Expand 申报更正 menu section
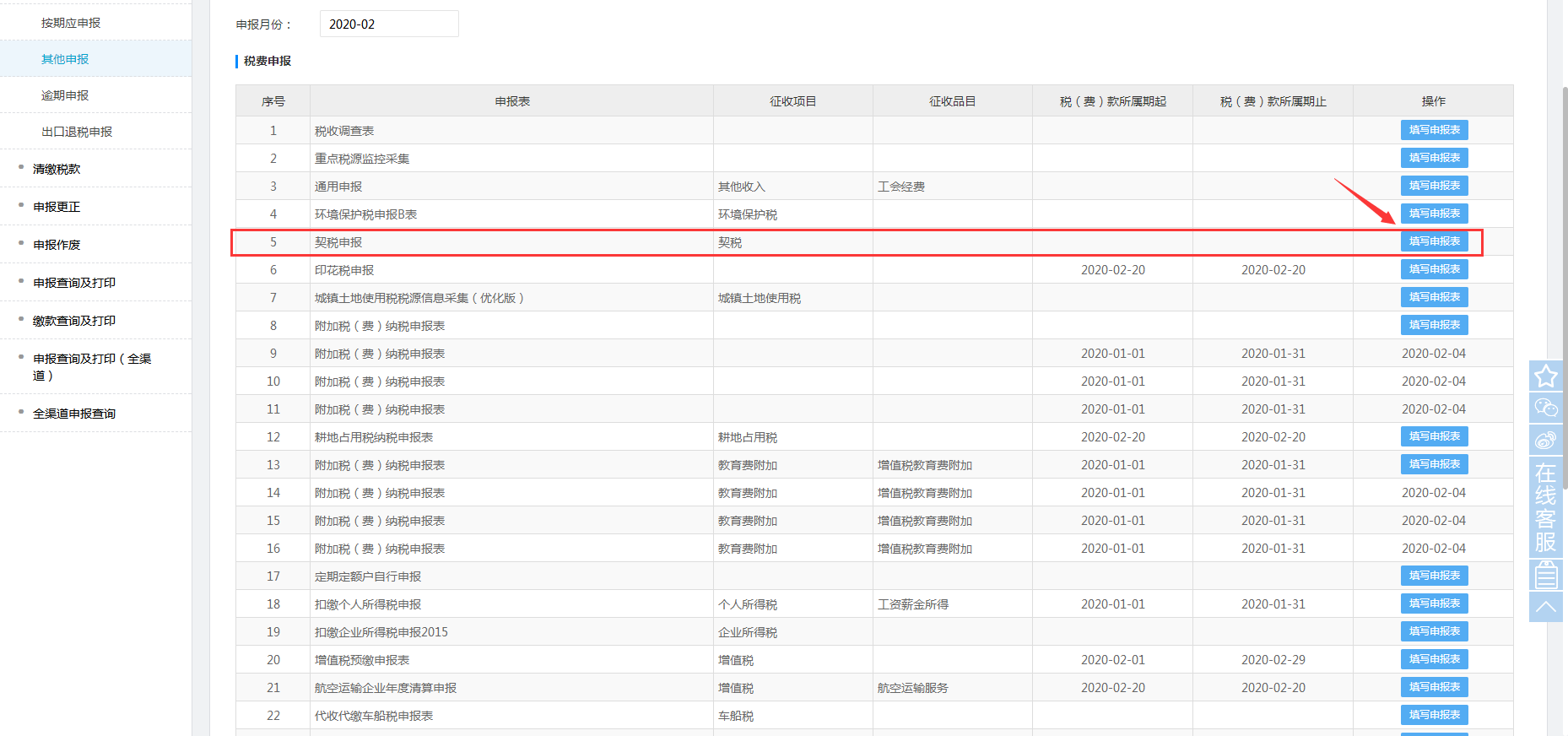Viewport: 1568px width, 736px height. coord(57,207)
